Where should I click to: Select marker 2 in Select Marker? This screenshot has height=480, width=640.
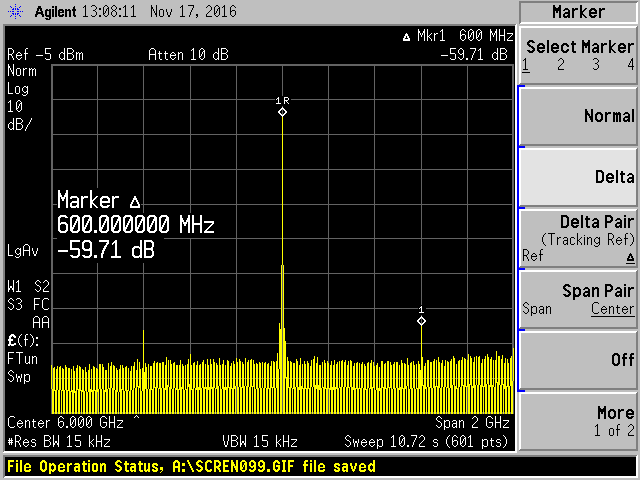pyautogui.click(x=561, y=65)
